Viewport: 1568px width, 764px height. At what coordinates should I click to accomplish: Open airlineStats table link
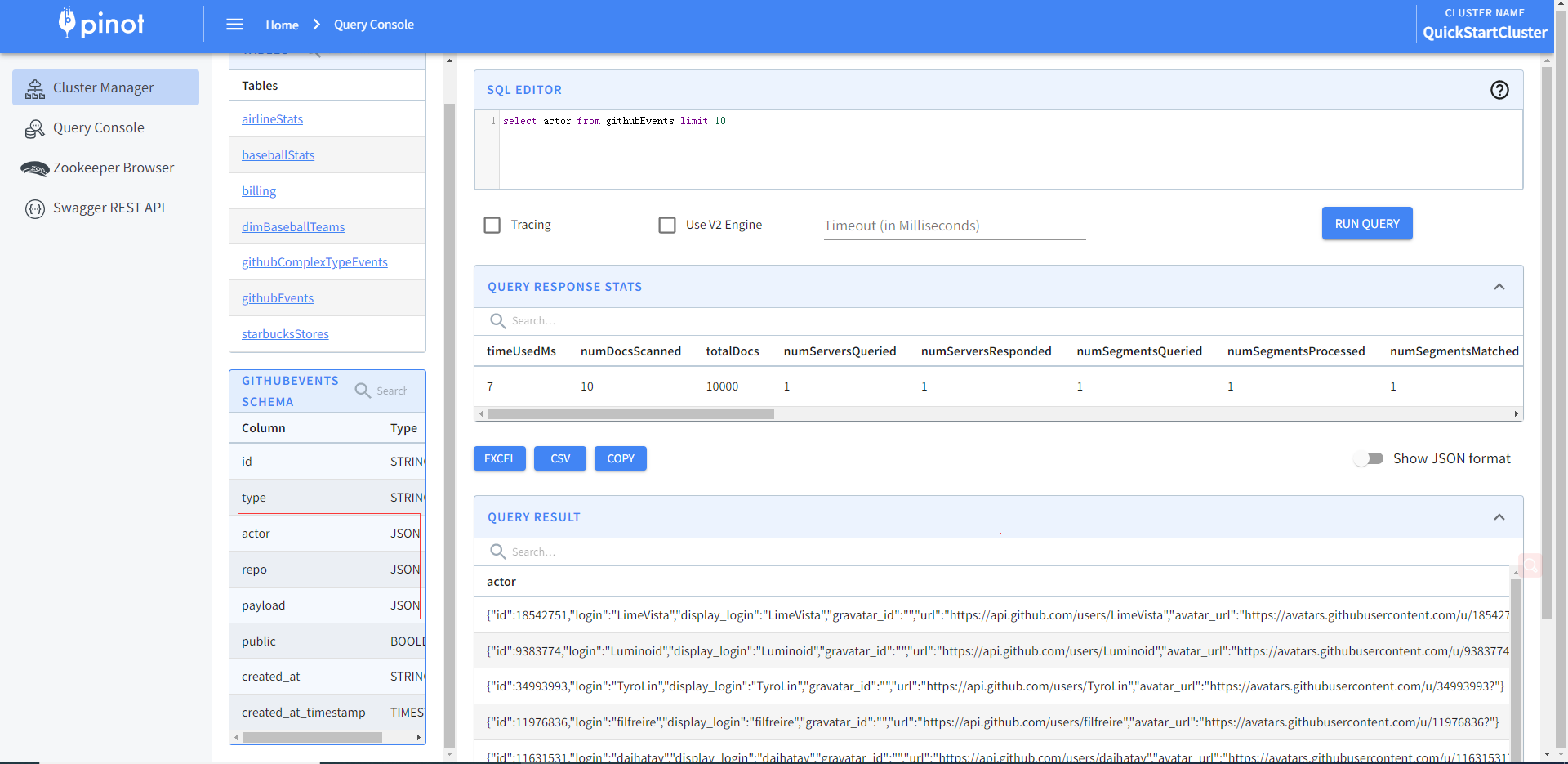pyautogui.click(x=272, y=119)
